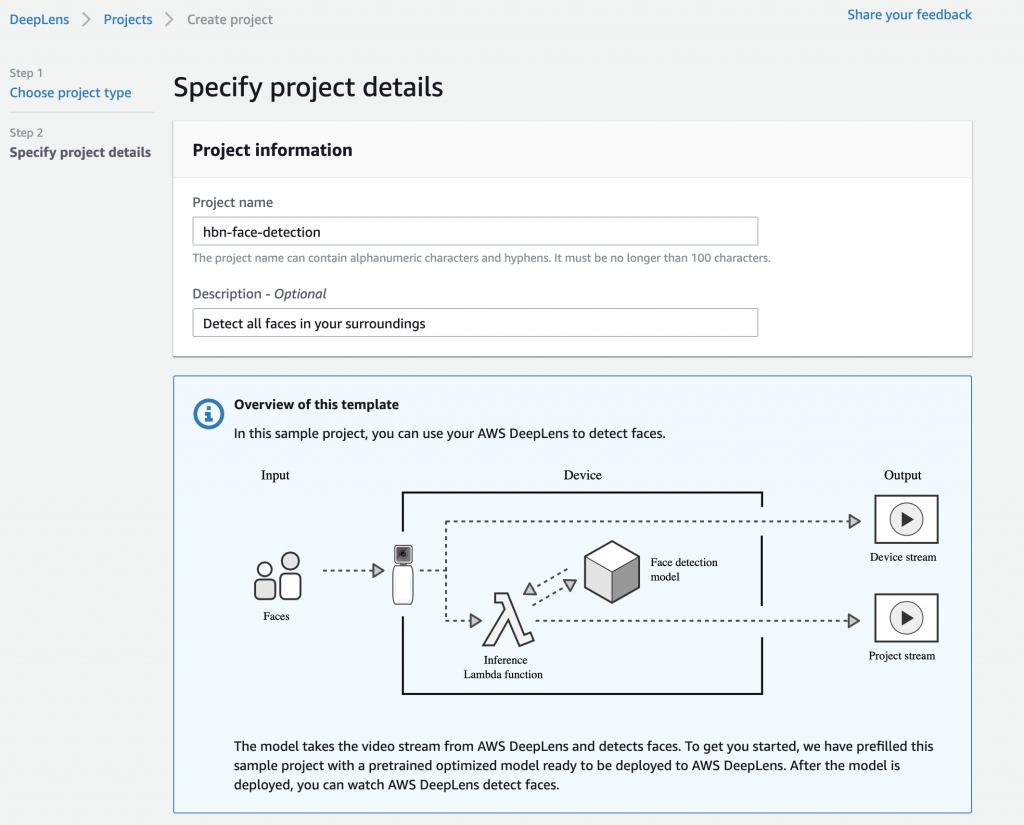Viewport: 1024px width, 825px height.
Task: Click the Face detection model cube icon
Action: (x=612, y=572)
